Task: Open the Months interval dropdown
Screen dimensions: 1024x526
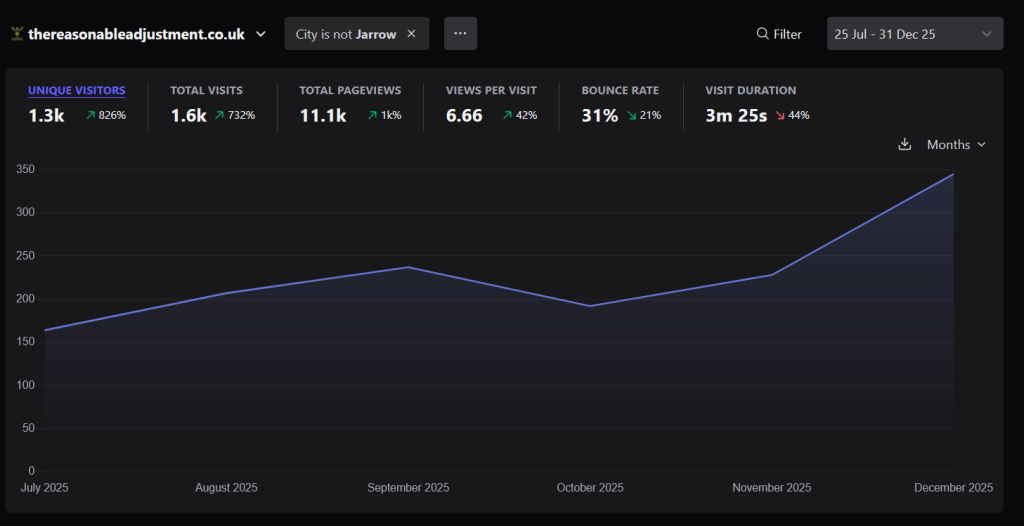Action: tap(956, 144)
